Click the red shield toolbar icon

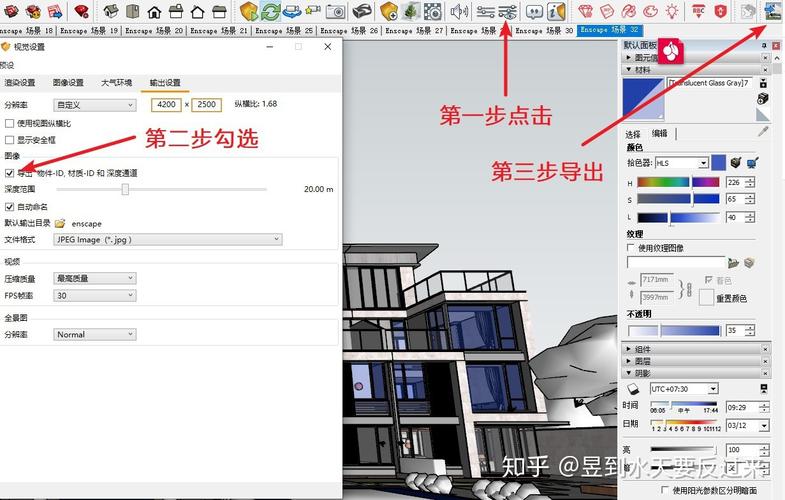720,11
